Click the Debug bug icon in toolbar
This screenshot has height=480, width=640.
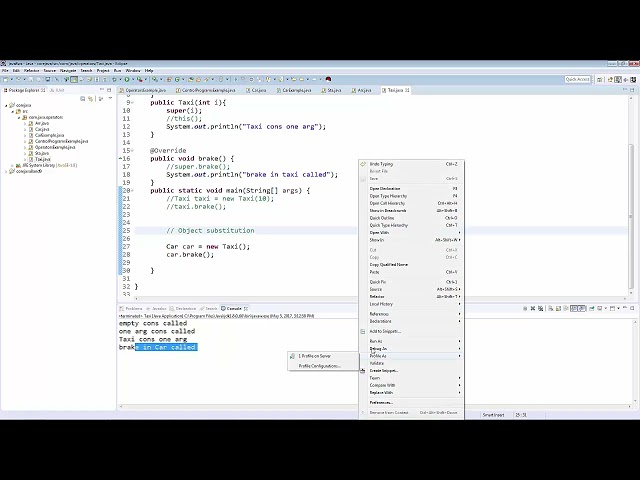pos(114,79)
